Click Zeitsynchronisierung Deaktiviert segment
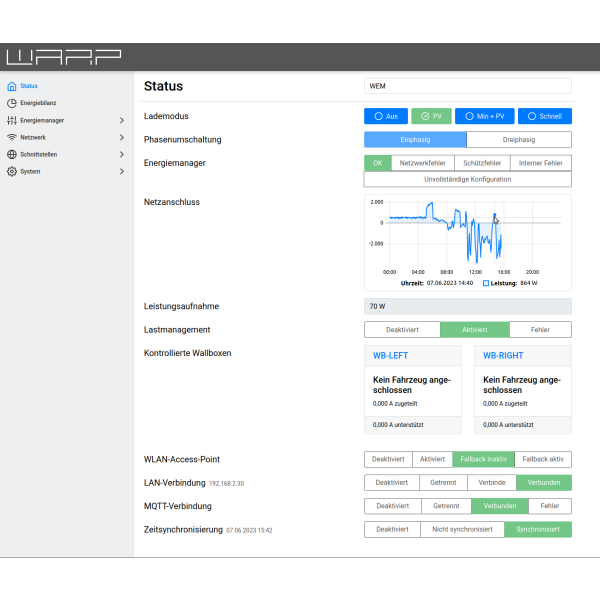 (x=392, y=530)
